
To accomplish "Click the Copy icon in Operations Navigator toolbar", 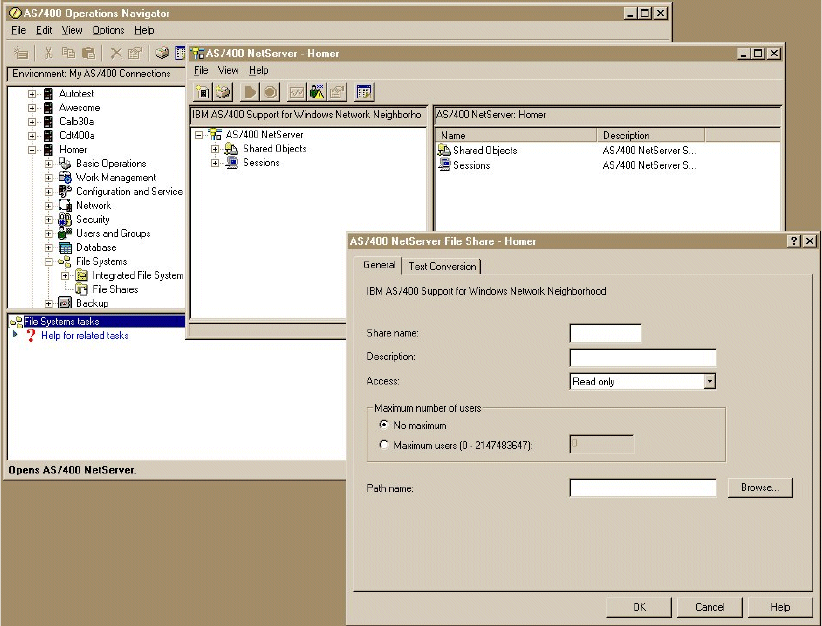I will pyautogui.click(x=68, y=53).
